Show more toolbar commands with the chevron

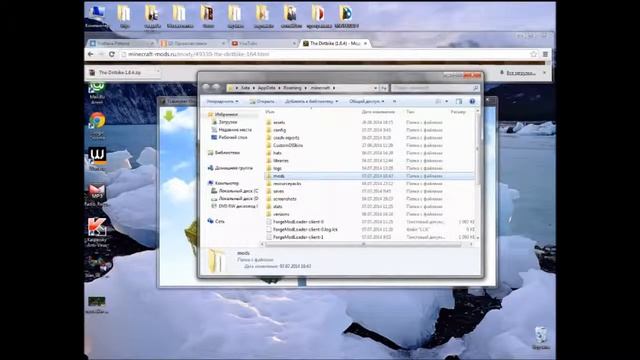(x=394, y=101)
